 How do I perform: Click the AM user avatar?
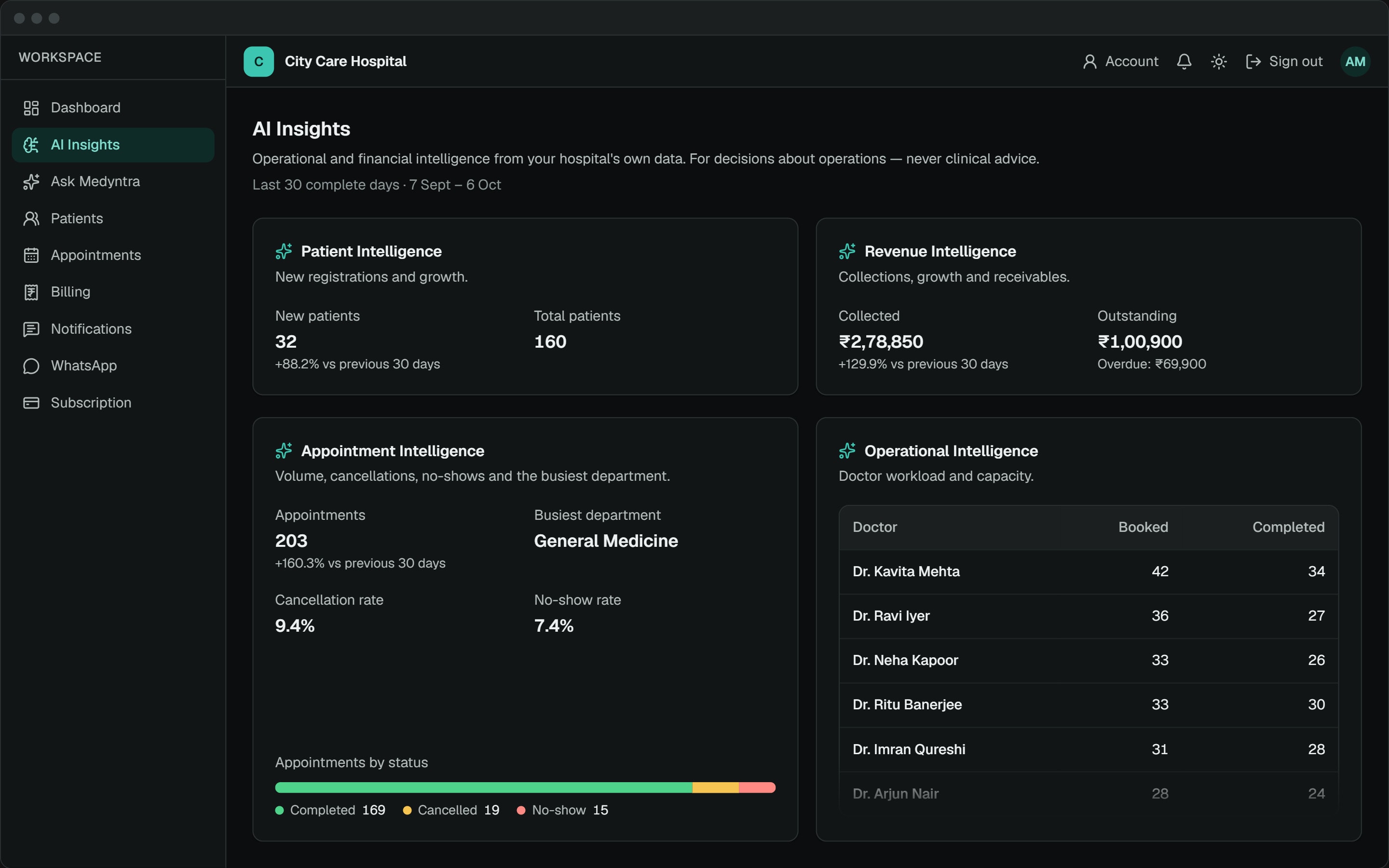click(x=1355, y=61)
